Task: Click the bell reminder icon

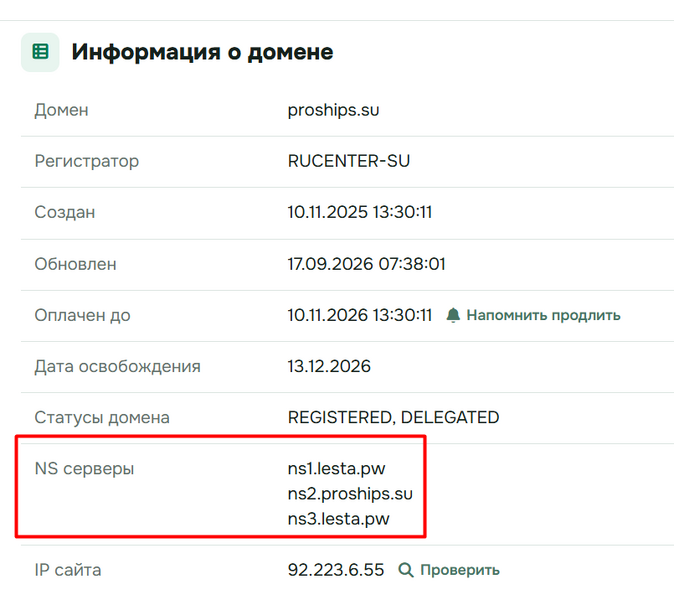Action: (x=453, y=315)
